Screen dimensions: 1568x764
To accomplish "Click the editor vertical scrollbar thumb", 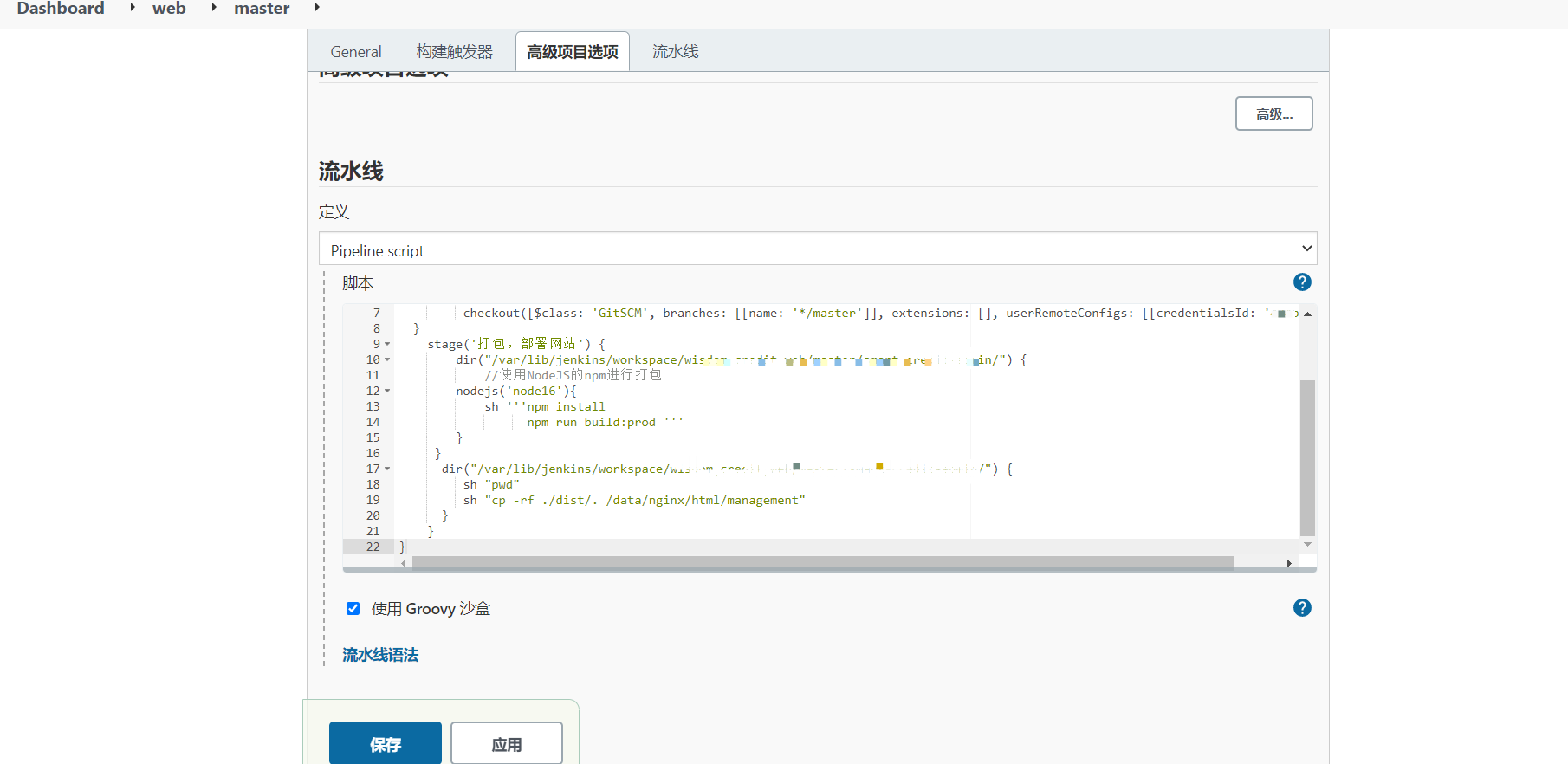I will pyautogui.click(x=1307, y=457).
